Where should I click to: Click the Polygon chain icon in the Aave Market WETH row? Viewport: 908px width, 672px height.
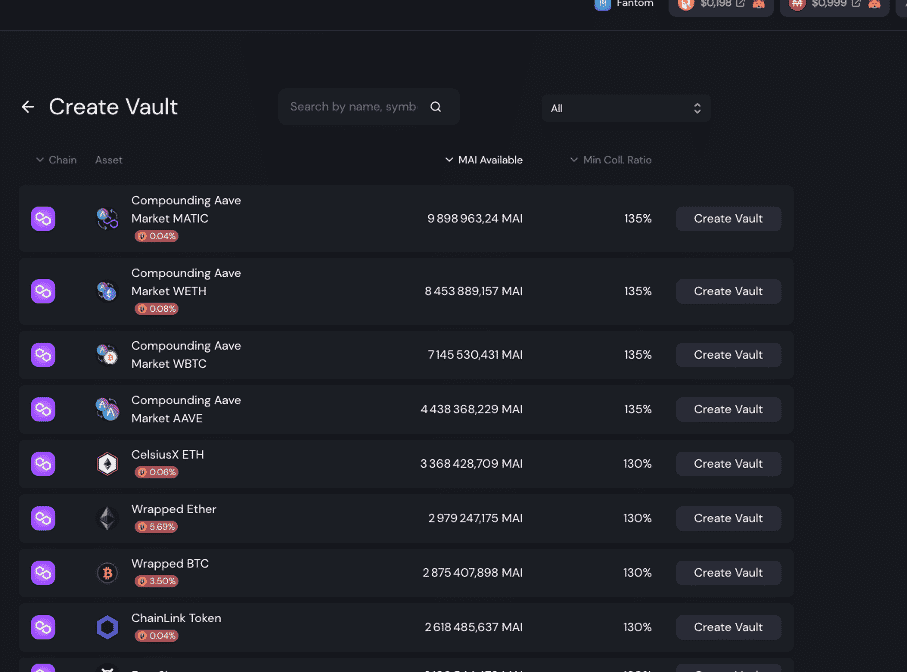tap(43, 291)
